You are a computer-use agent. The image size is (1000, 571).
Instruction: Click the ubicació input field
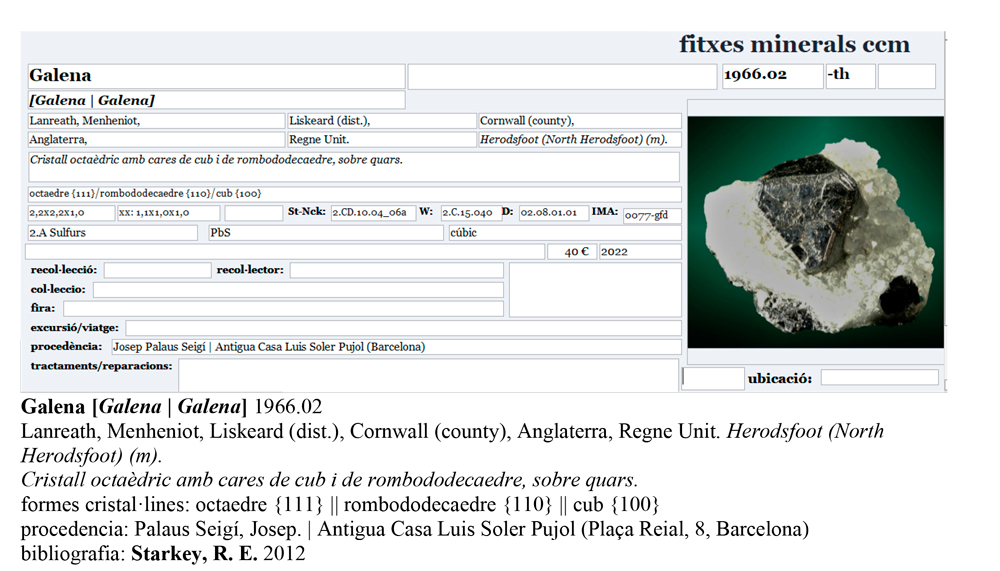[879, 378]
